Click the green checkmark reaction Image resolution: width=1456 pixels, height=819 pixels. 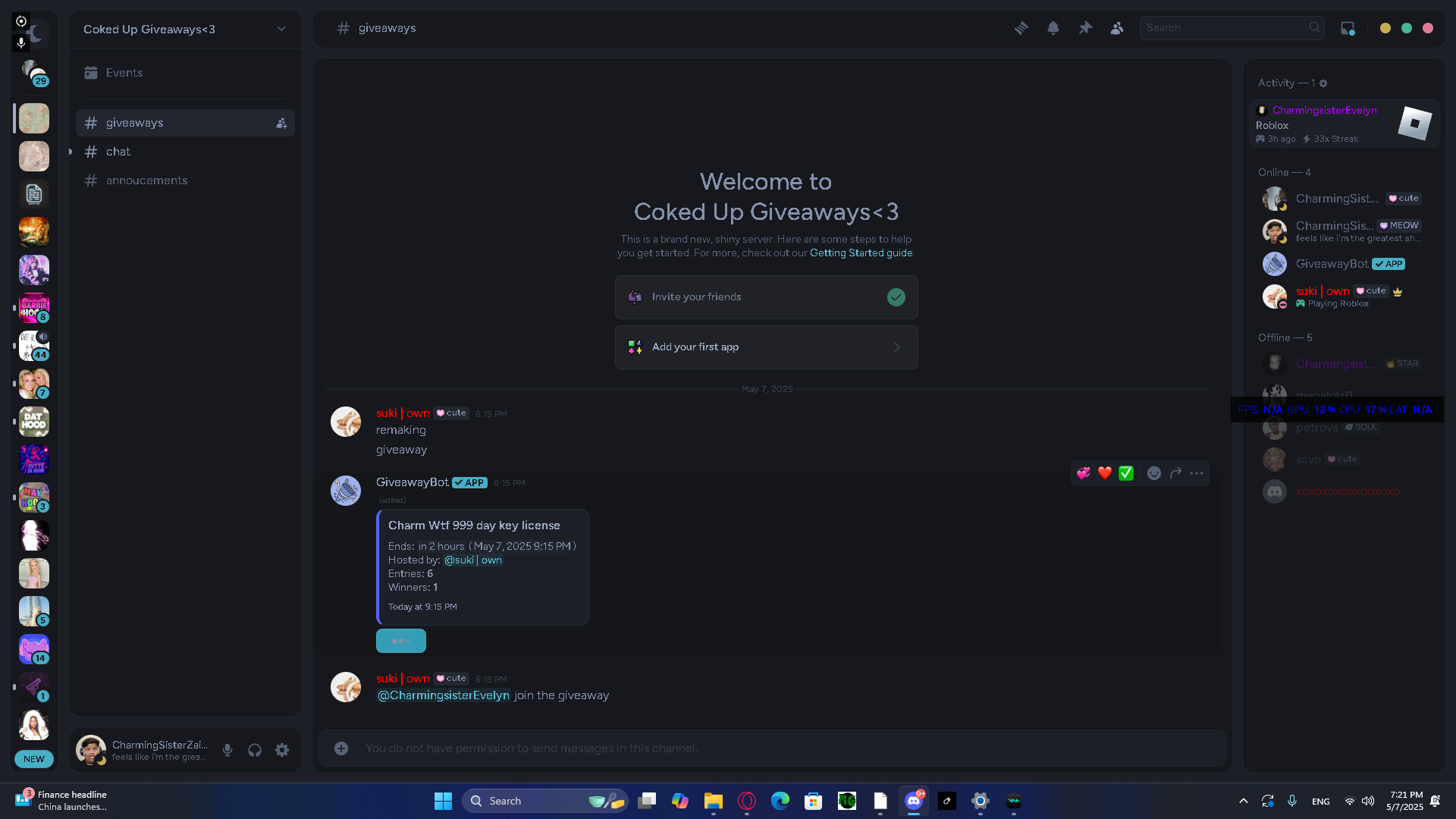click(x=1126, y=473)
